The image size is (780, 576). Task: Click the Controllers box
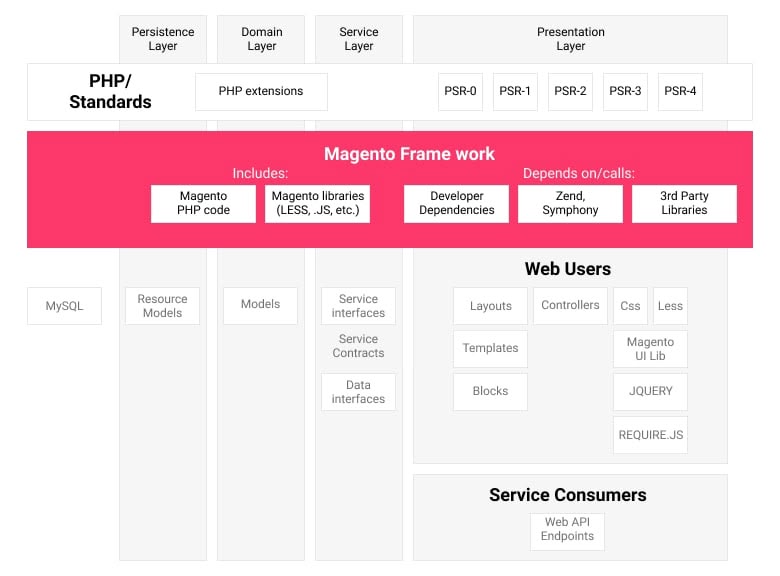(x=570, y=305)
